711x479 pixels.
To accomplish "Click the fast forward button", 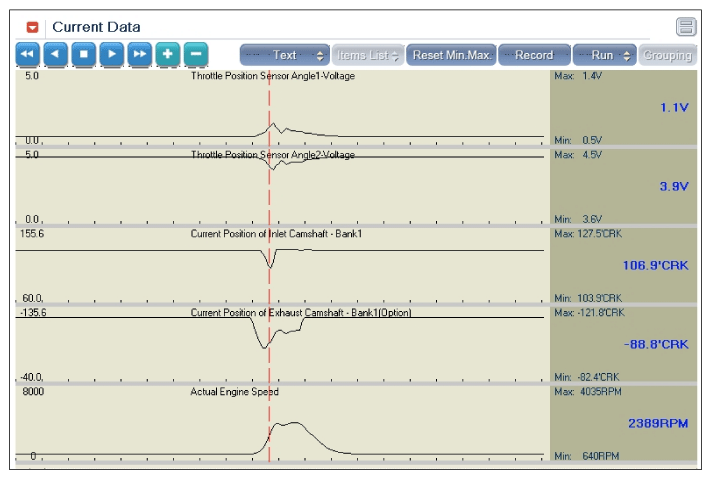I will pos(140,54).
